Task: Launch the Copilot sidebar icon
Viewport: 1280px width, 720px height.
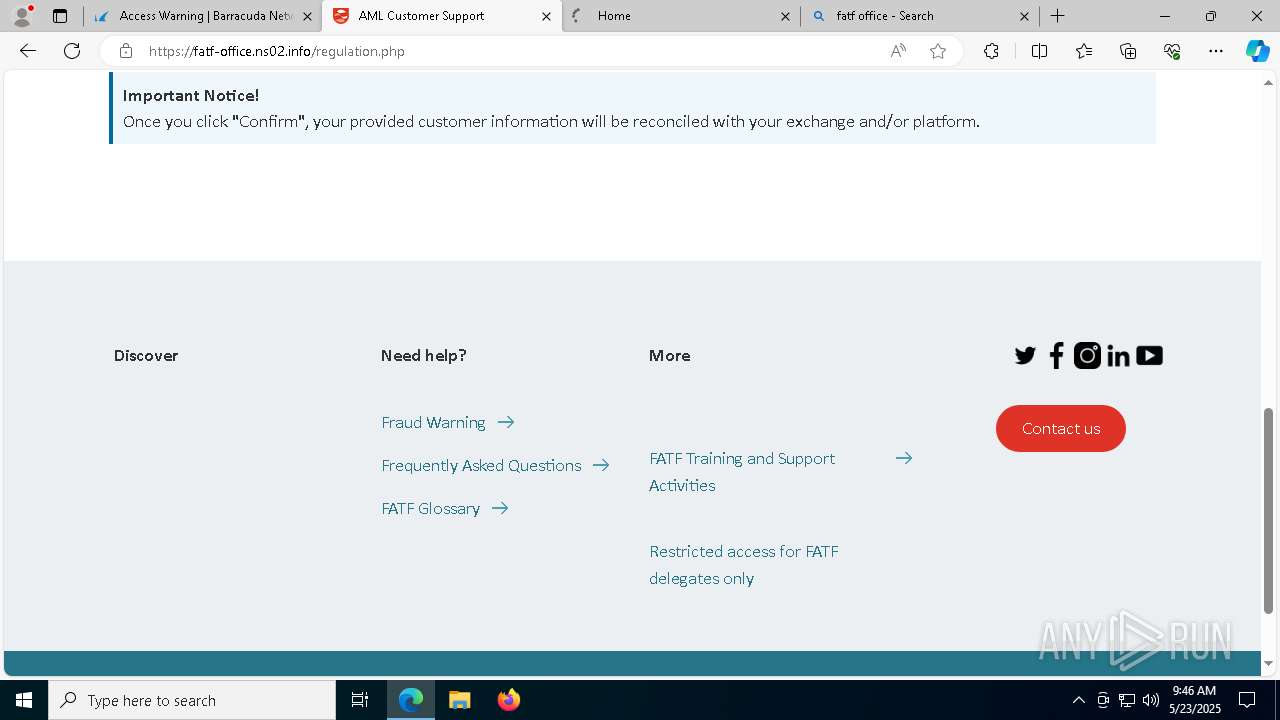Action: 1257,51
